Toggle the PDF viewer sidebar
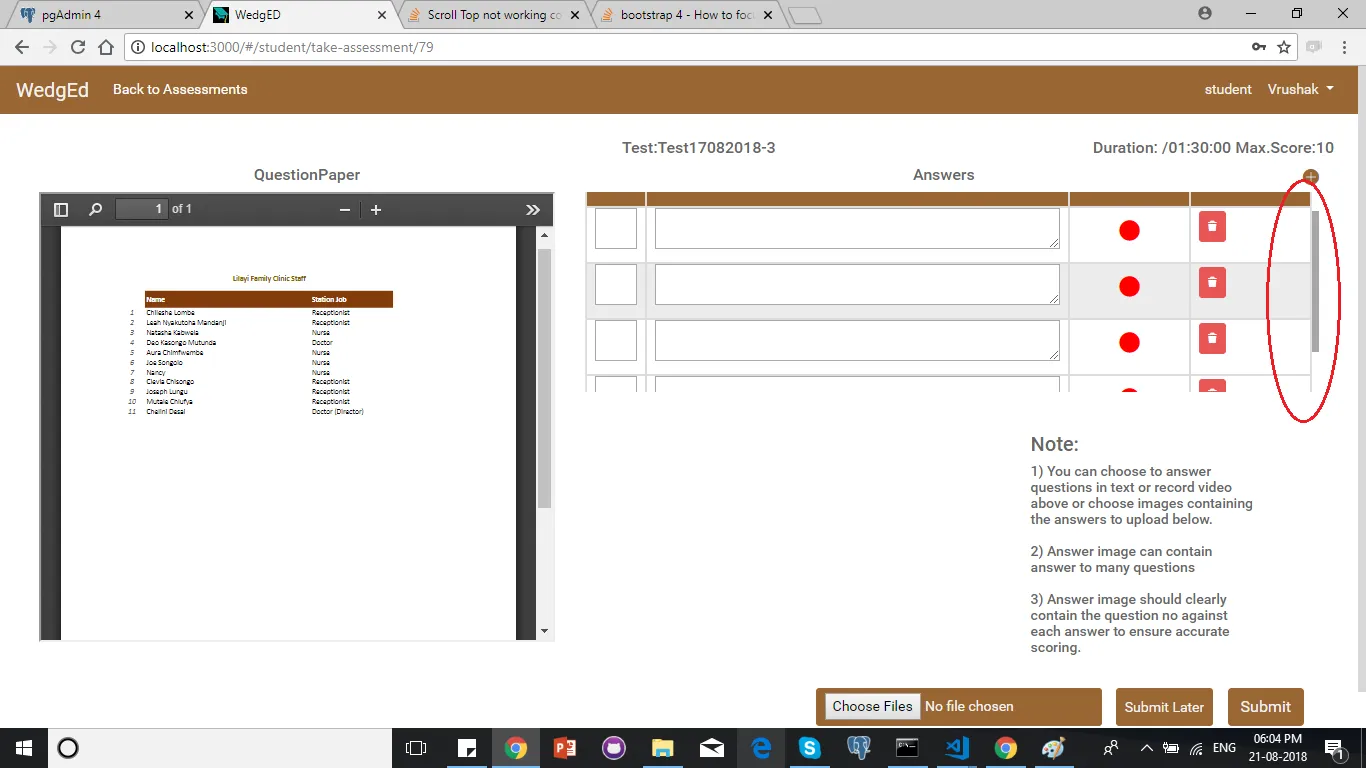 [61, 210]
